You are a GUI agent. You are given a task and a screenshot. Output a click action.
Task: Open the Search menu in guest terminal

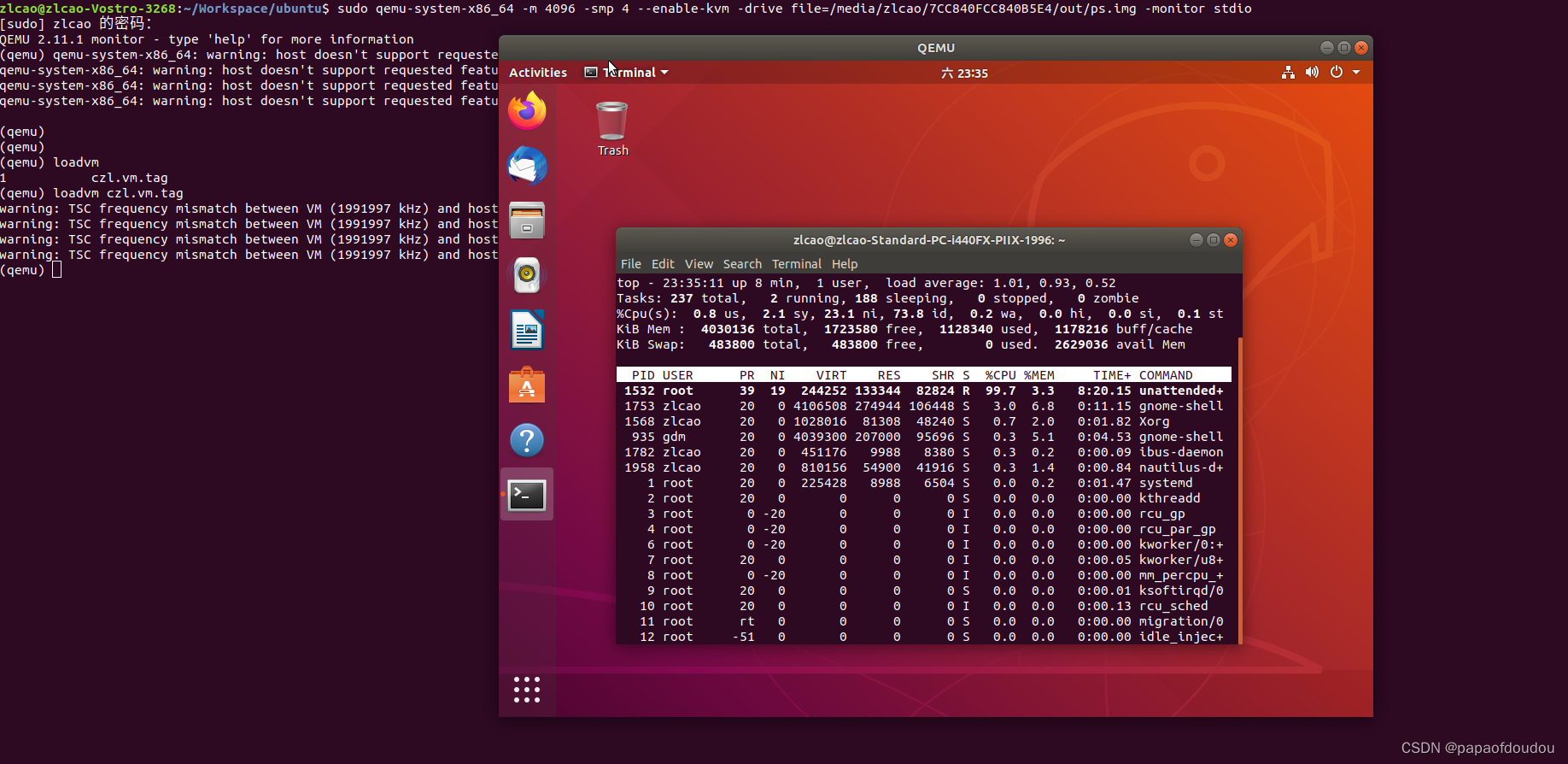pyautogui.click(x=742, y=264)
